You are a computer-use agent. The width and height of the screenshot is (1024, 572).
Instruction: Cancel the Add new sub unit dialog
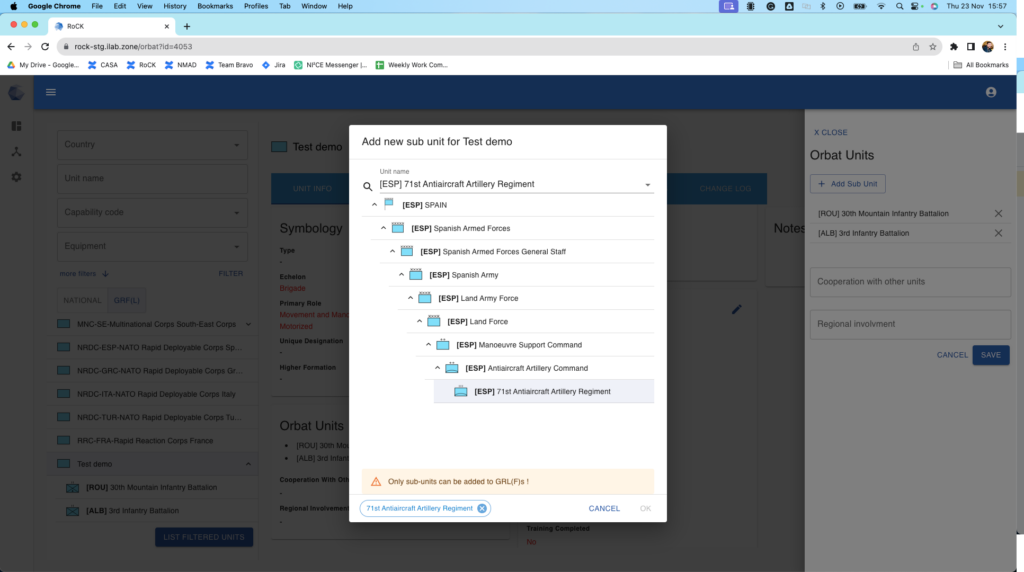(x=604, y=508)
